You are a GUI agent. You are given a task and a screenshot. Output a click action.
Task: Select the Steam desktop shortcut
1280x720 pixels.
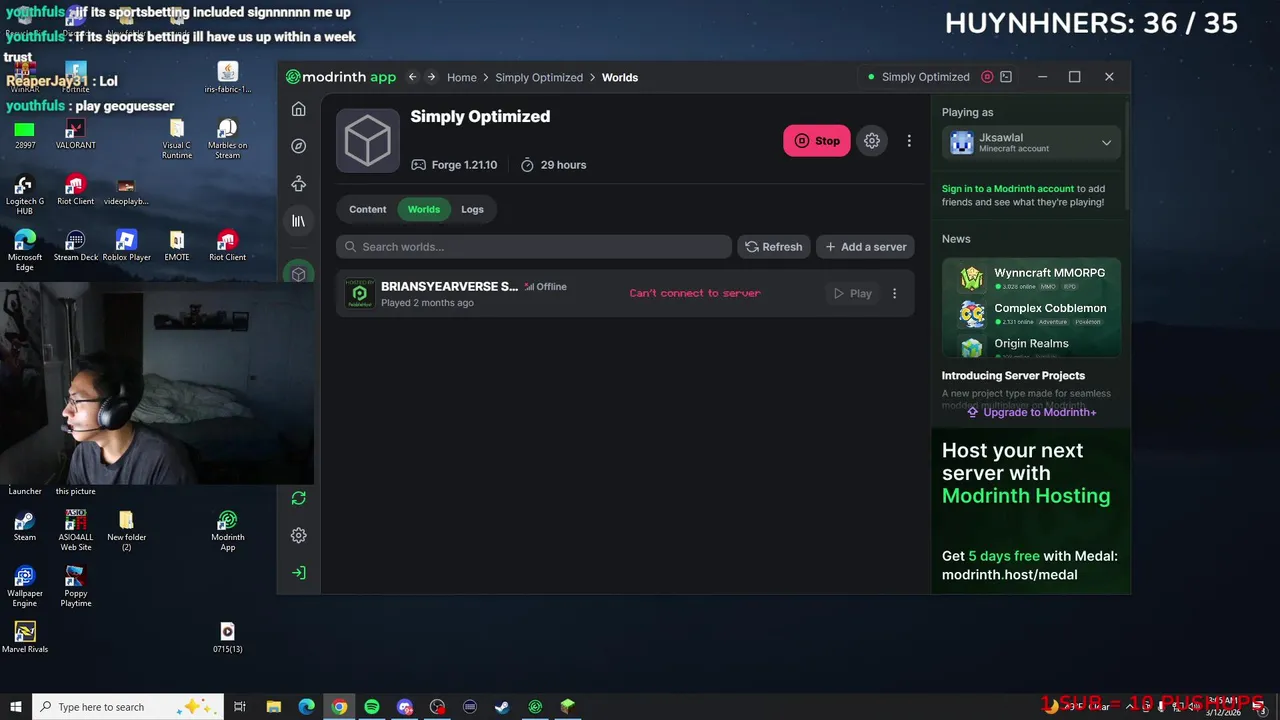[x=25, y=526]
